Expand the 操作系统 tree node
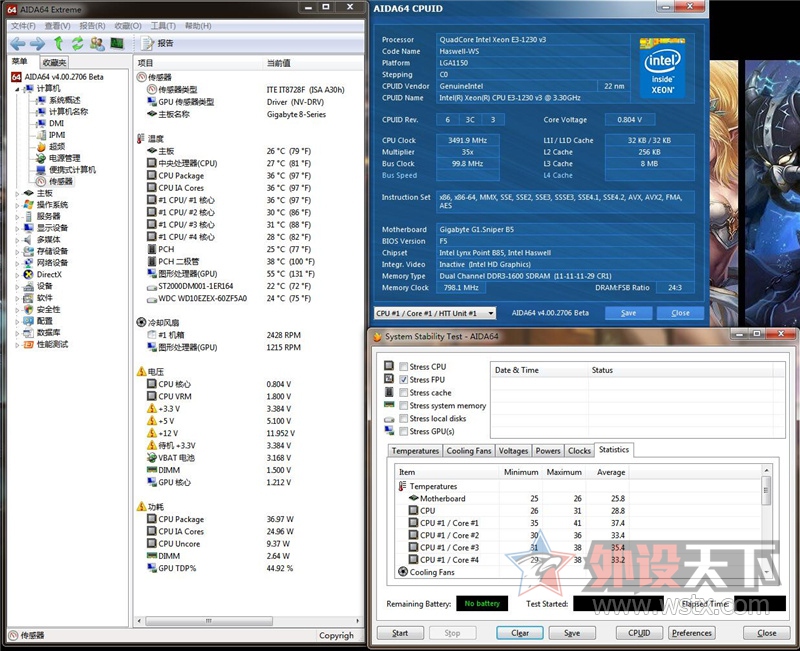Viewport: 800px width, 651px height. [17, 205]
